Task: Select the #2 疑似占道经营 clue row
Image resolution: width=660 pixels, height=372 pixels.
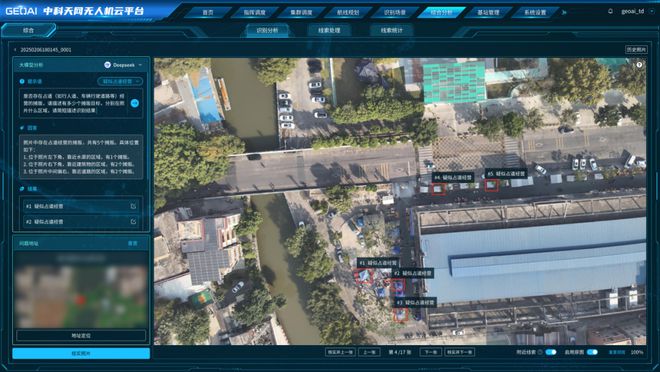Action: [x=81, y=221]
